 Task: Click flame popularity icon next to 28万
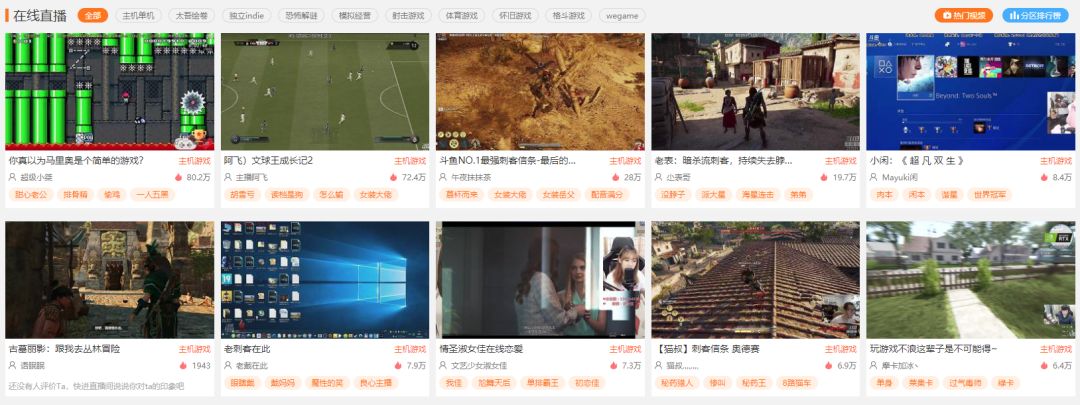click(616, 177)
